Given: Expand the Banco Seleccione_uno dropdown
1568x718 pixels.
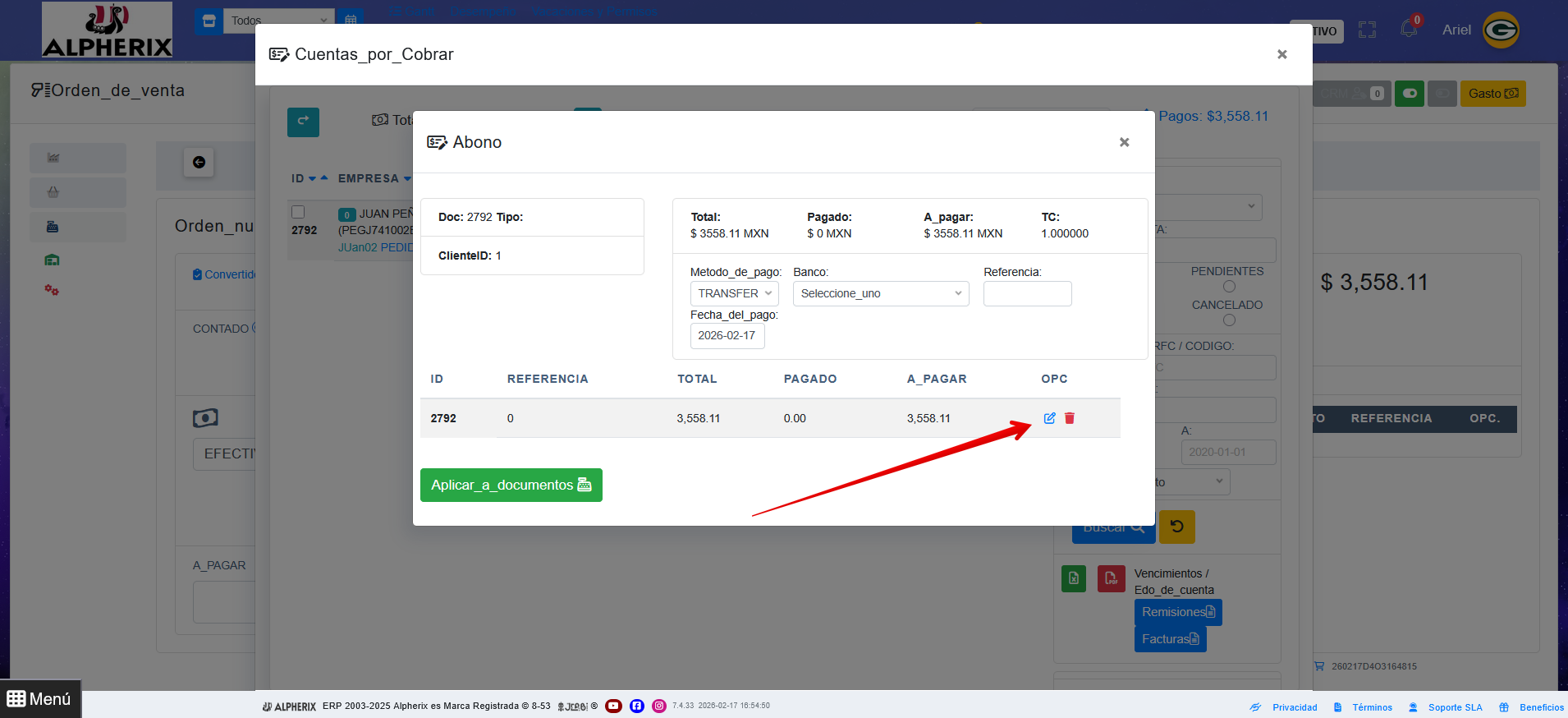Looking at the screenshot, I should pos(880,293).
